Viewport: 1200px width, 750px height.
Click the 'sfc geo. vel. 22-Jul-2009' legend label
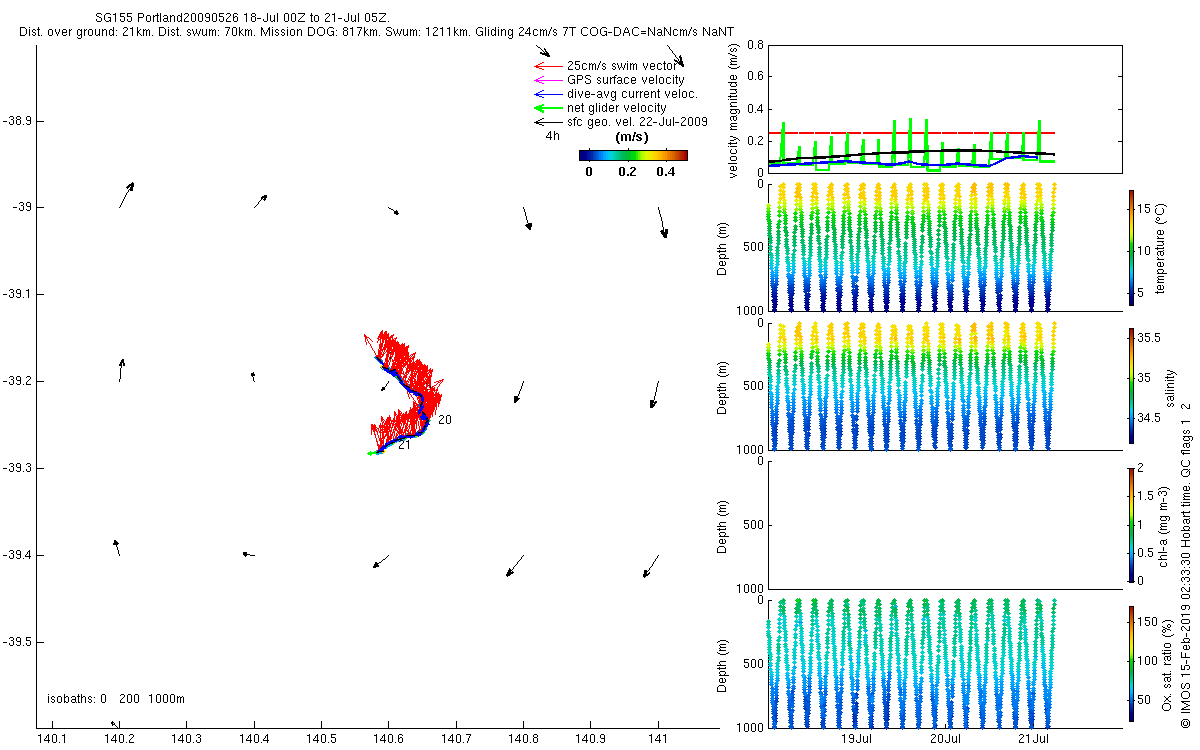pyautogui.click(x=638, y=122)
